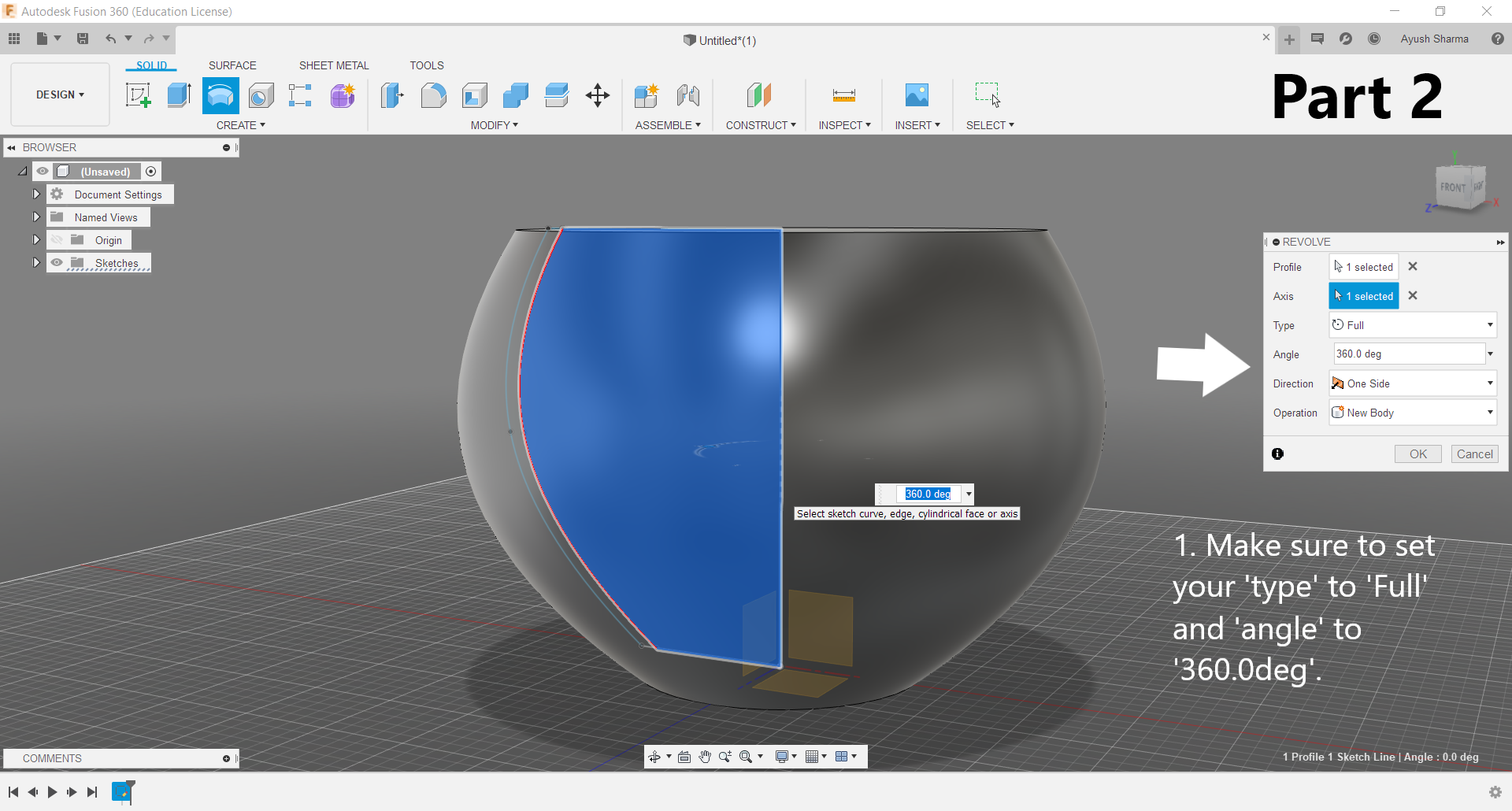Toggle visibility of the Sketches folder

(57, 262)
